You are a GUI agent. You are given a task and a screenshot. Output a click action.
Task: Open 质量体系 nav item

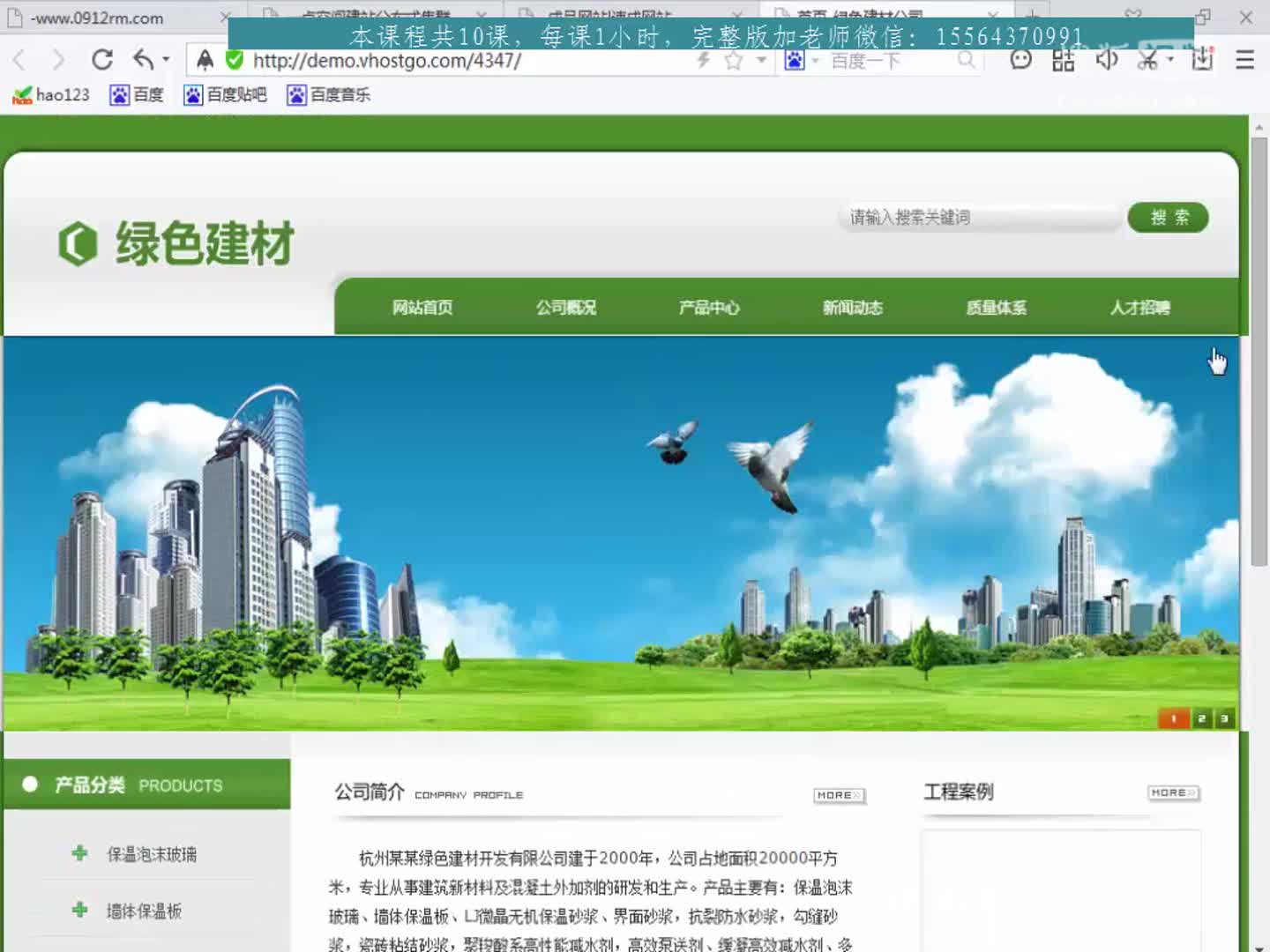[997, 307]
